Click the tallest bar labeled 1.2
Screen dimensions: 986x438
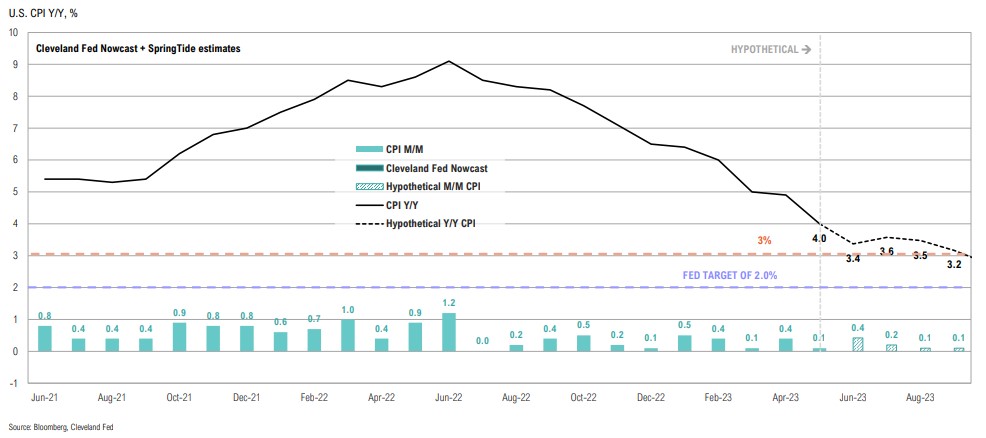click(x=448, y=332)
